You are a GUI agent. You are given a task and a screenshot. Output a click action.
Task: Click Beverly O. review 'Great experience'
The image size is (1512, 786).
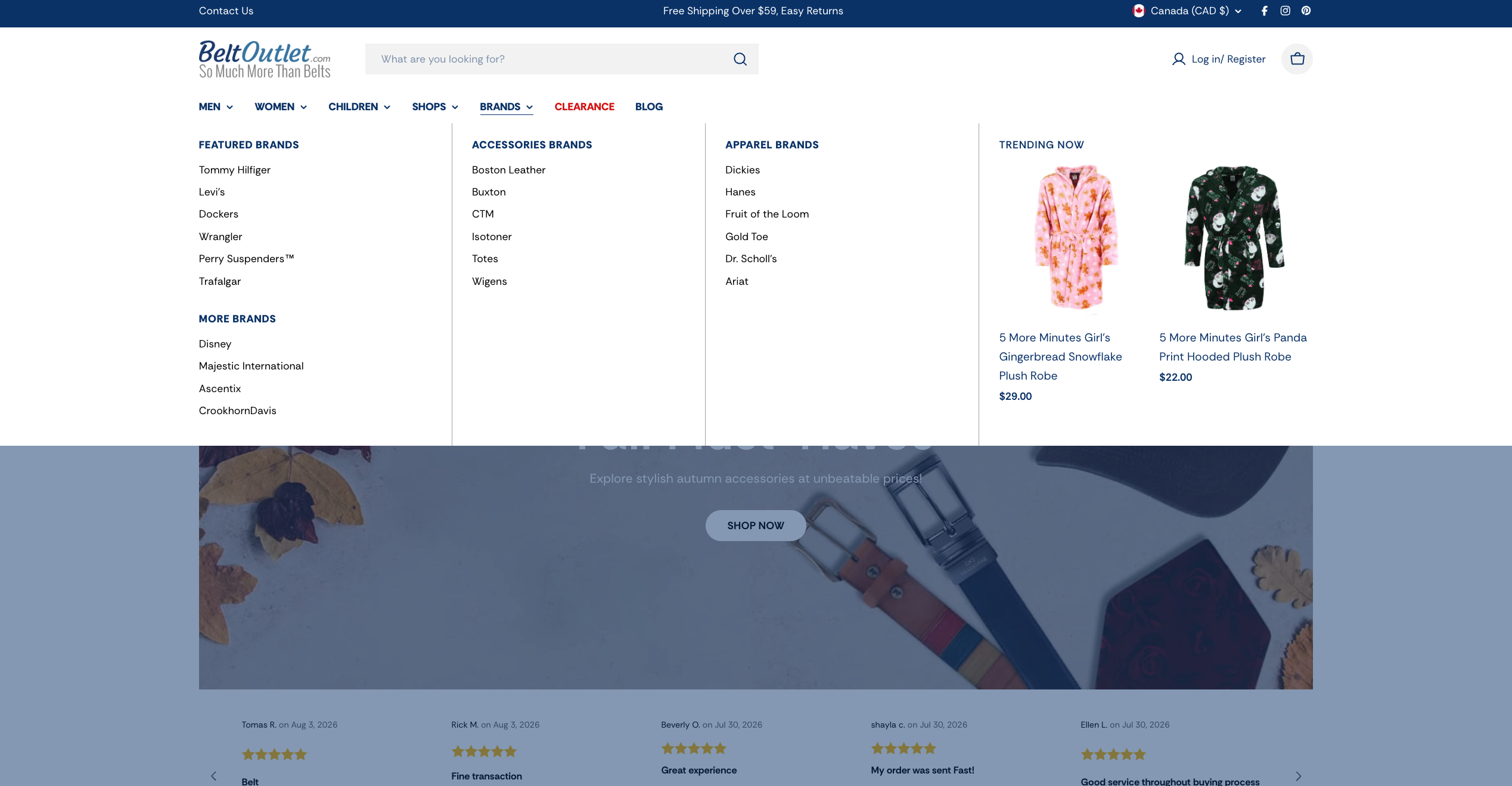[x=698, y=770]
